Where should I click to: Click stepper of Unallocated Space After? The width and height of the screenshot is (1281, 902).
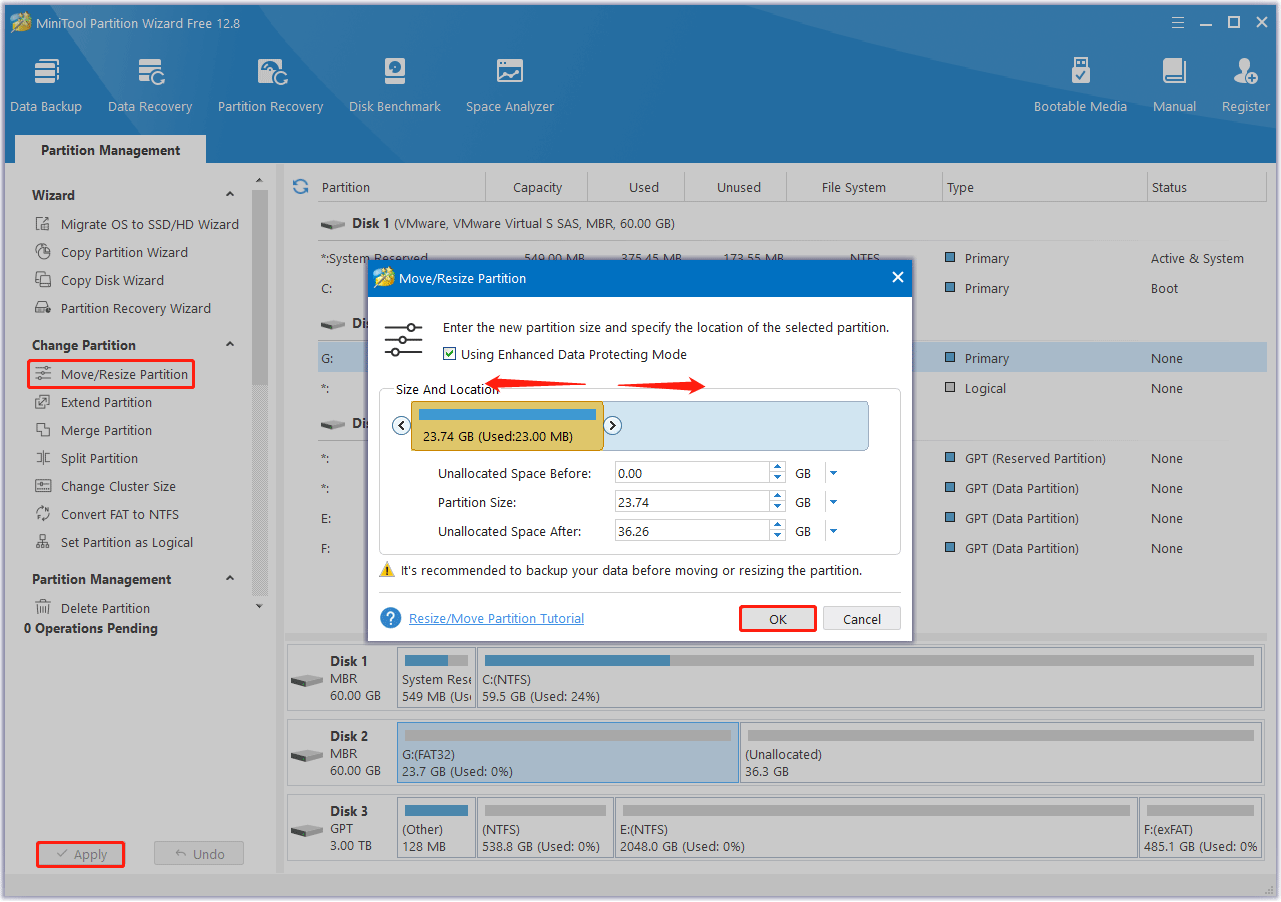[x=777, y=531]
